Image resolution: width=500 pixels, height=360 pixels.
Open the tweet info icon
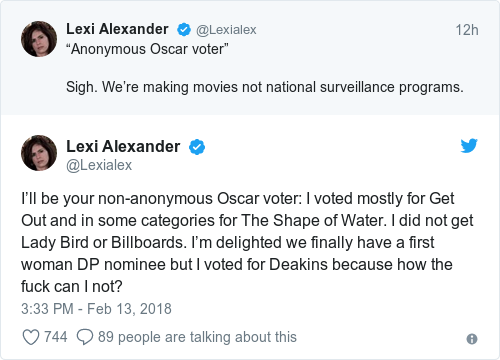click(x=472, y=339)
